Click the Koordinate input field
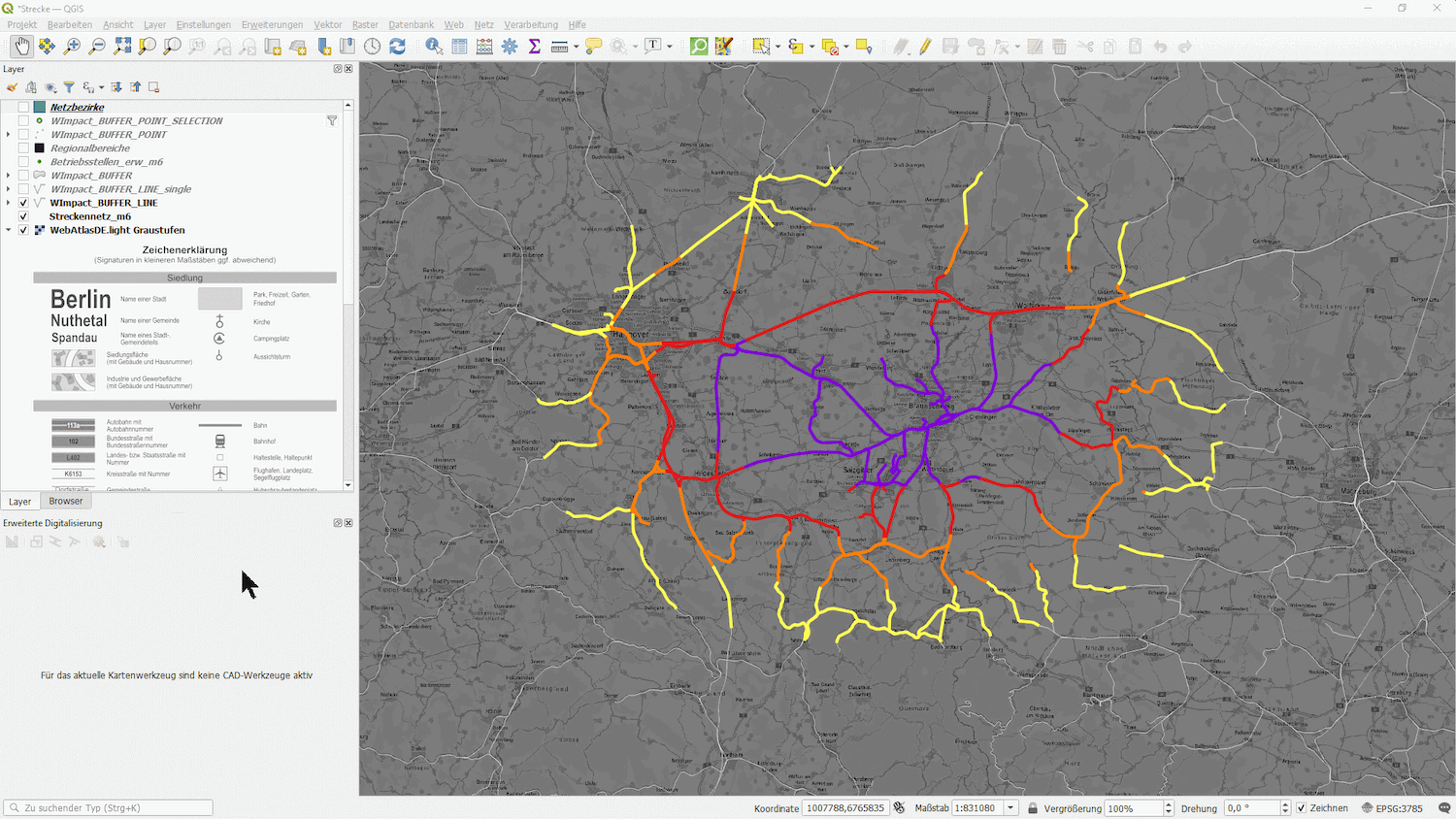The image size is (1456, 819). click(845, 807)
